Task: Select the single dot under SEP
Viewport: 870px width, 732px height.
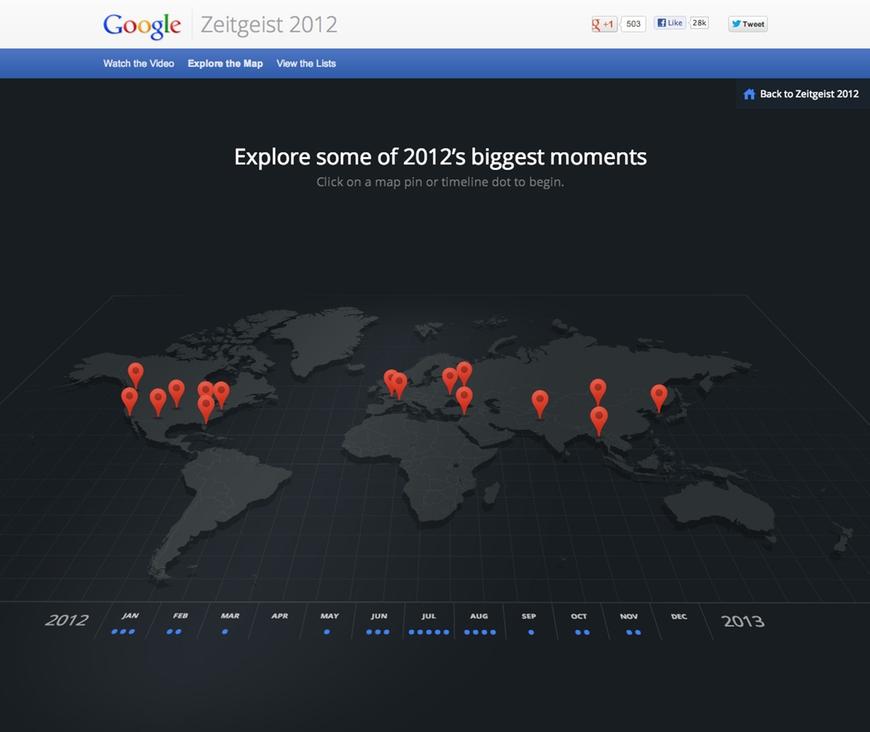Action: tap(531, 632)
